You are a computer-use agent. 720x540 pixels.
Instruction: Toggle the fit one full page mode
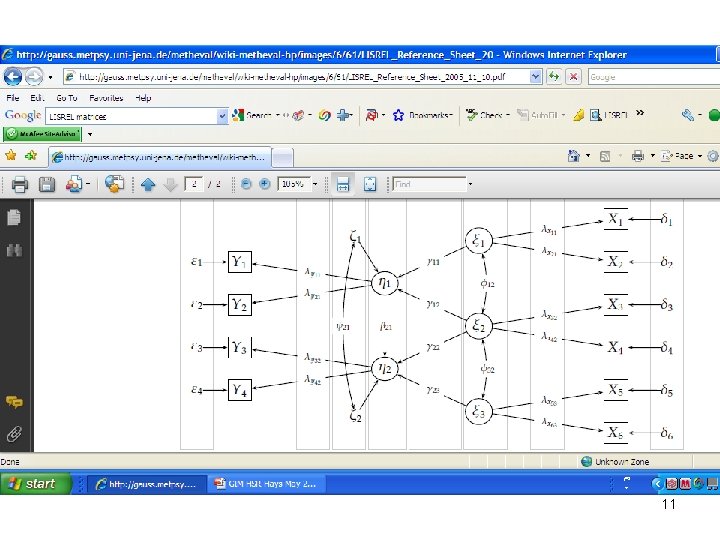click(370, 185)
